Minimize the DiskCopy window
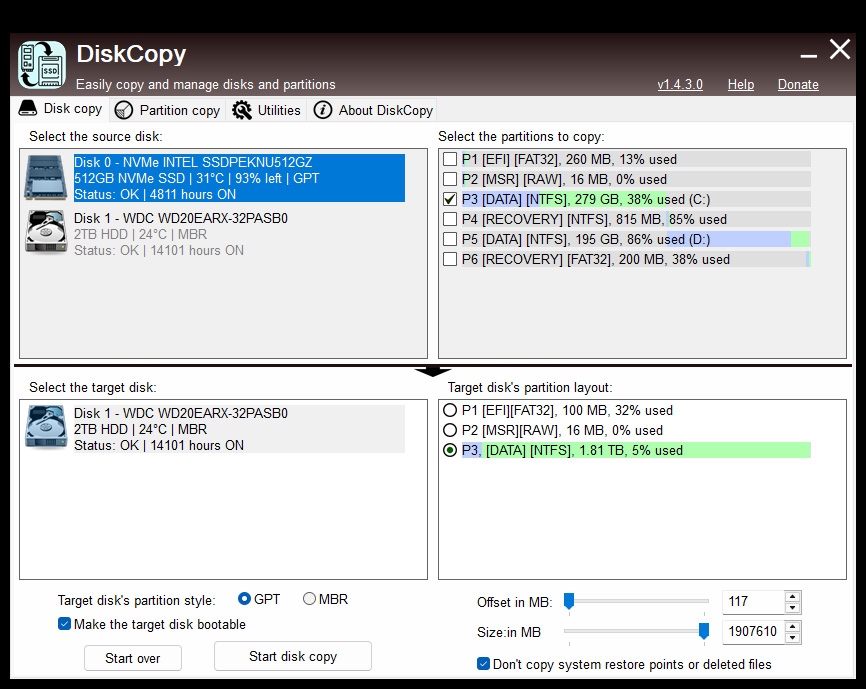Image resolution: width=866 pixels, height=689 pixels. 809,56
